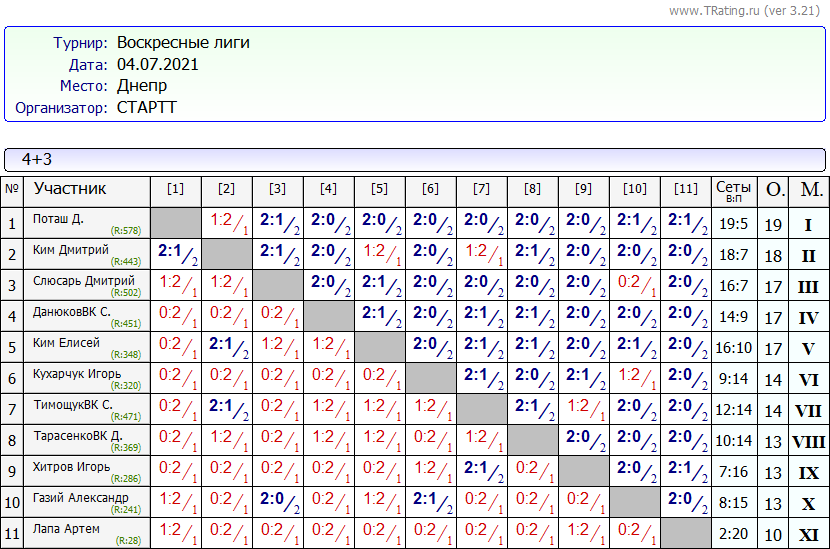The height and width of the screenshot is (549, 830).
Task: Click the Участник column header
Action: pos(70,189)
